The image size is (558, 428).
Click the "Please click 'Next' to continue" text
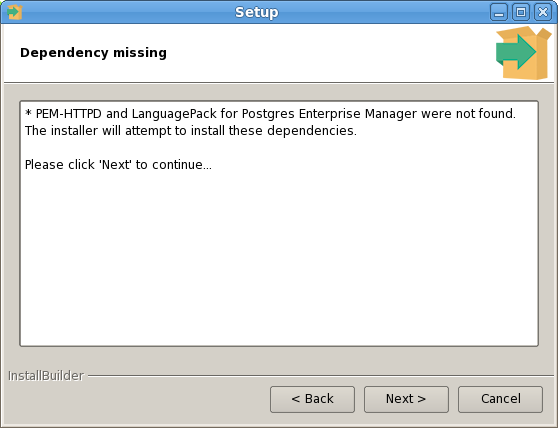pos(118,165)
